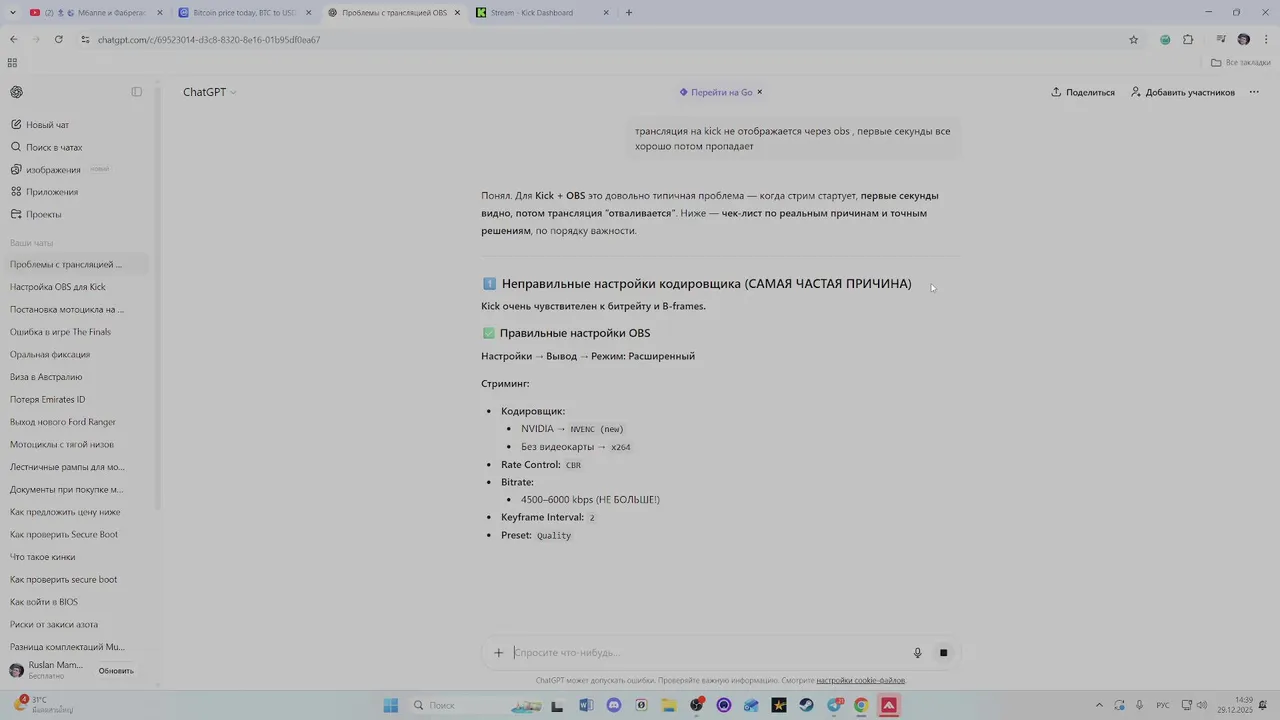Stop response generation with the stop button
Viewport: 1280px width, 720px height.
[943, 653]
